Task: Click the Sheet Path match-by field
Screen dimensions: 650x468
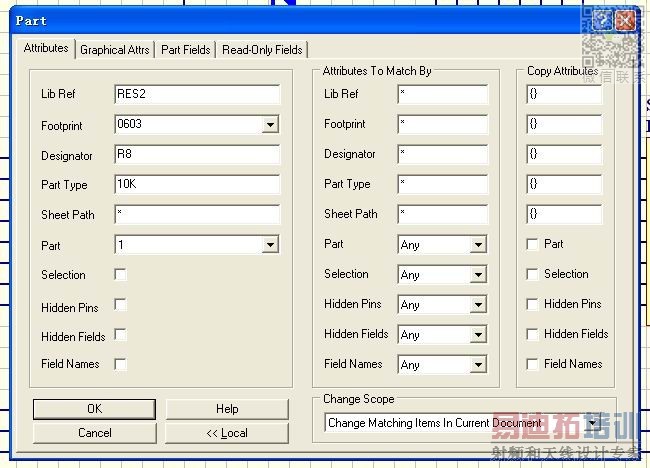Action: click(x=442, y=214)
